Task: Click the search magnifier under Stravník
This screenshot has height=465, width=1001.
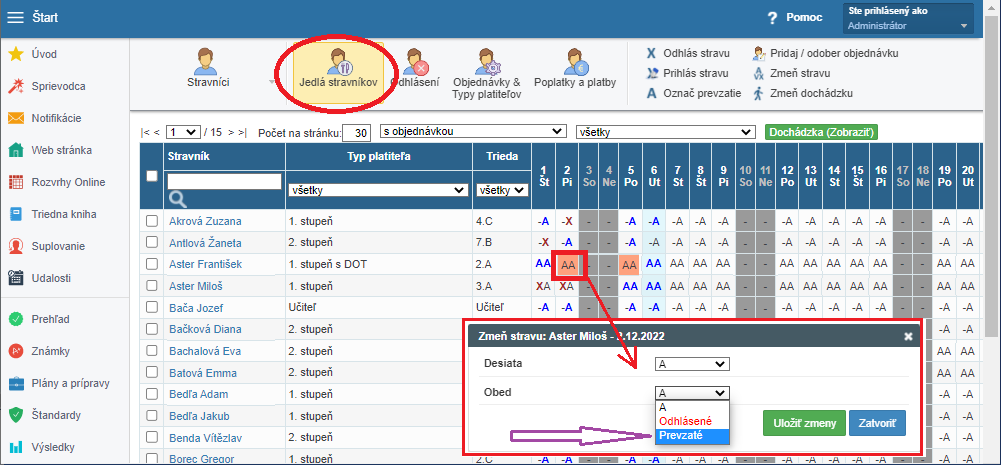Action: (x=177, y=199)
